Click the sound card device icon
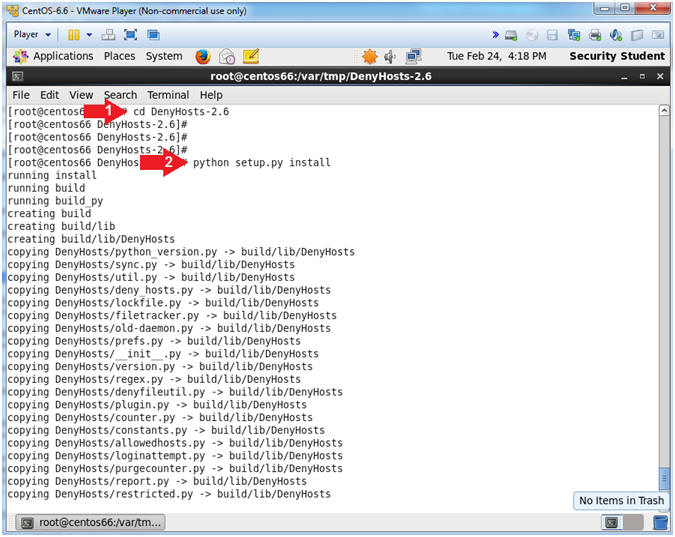The height and width of the screenshot is (537, 675). click(616, 35)
